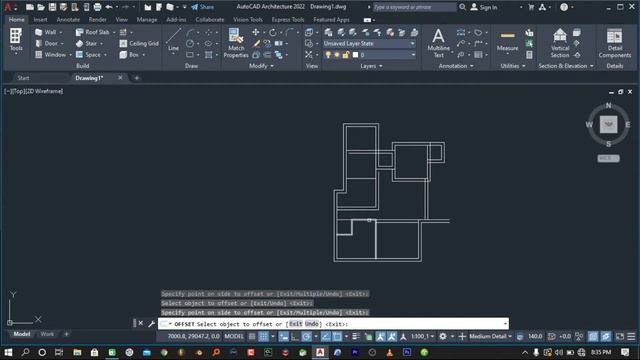Click the Plot printer icon in quick access toolbar

click(97, 7)
